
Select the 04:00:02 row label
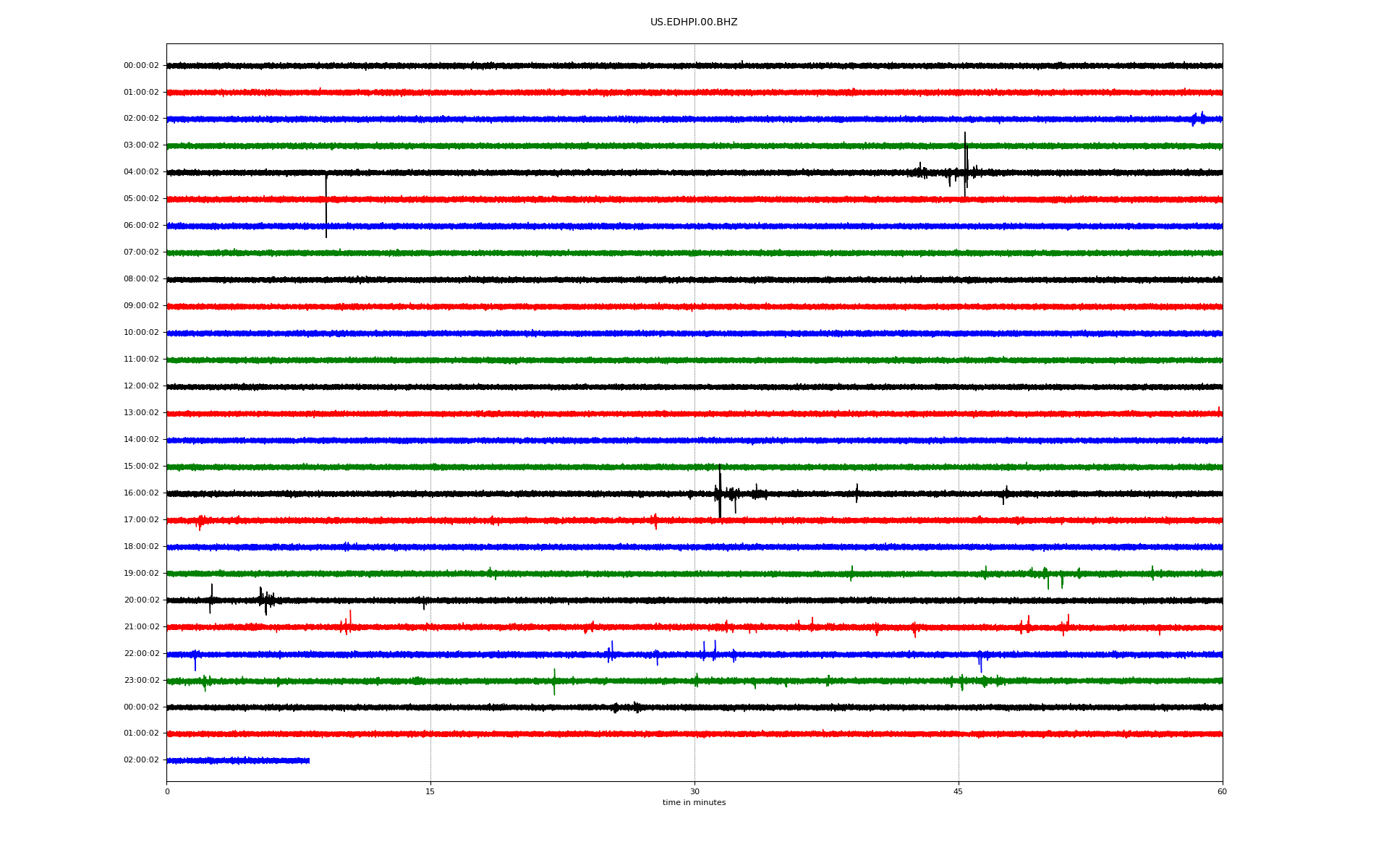pos(141,172)
